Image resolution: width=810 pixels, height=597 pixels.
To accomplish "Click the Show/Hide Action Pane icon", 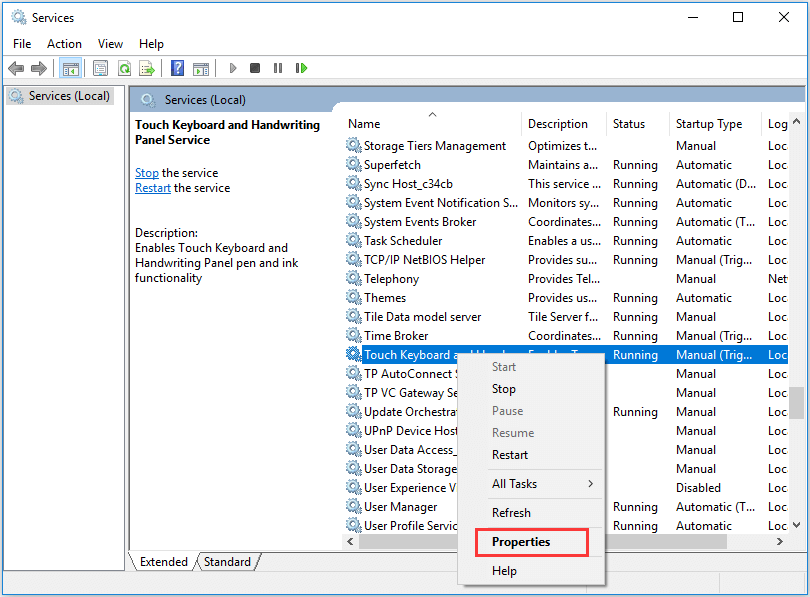I will point(201,68).
